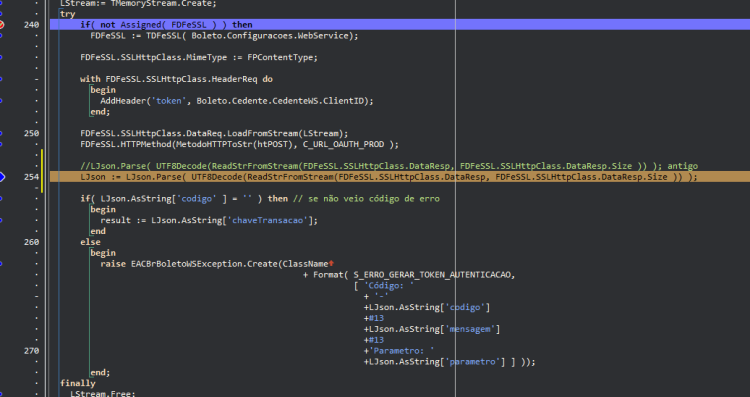750x397 pixels.
Task: Click the finally keyword
Action: [x=77, y=384]
